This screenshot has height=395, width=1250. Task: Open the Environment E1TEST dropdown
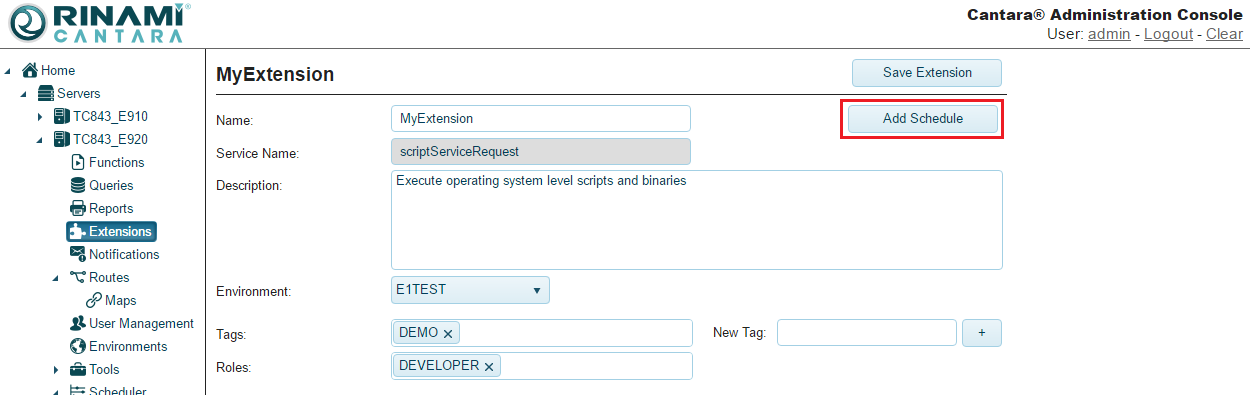[x=470, y=290]
